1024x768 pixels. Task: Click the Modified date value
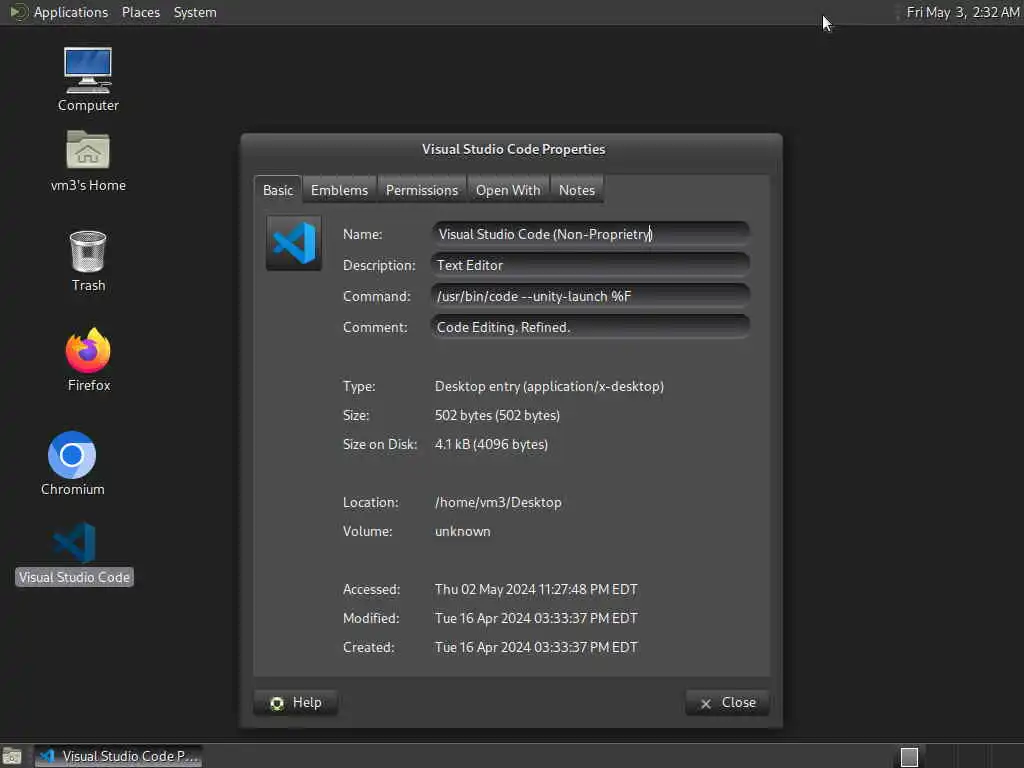coord(536,618)
